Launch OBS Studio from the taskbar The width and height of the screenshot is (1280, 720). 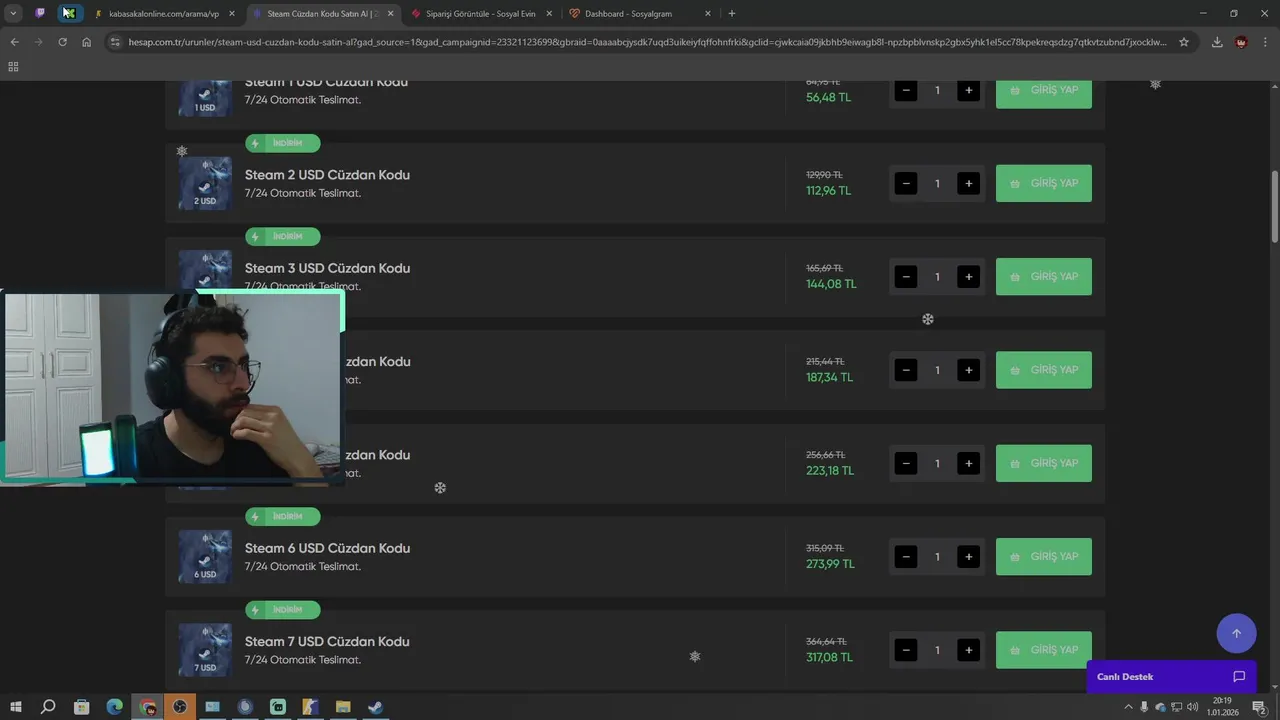click(180, 707)
